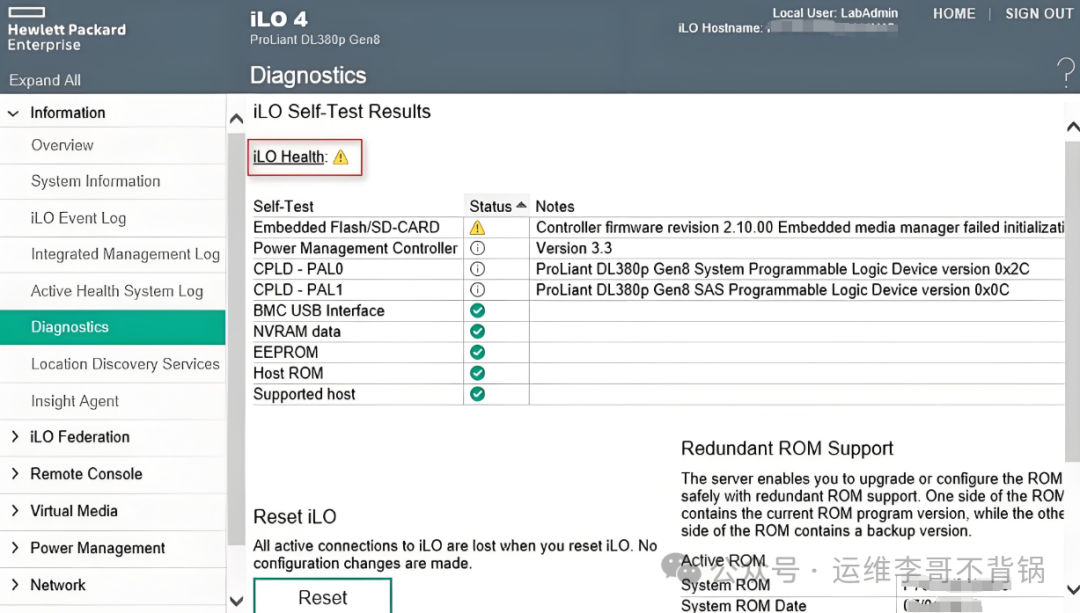Open Location Discovery Services
1080x613 pixels.
coord(125,364)
